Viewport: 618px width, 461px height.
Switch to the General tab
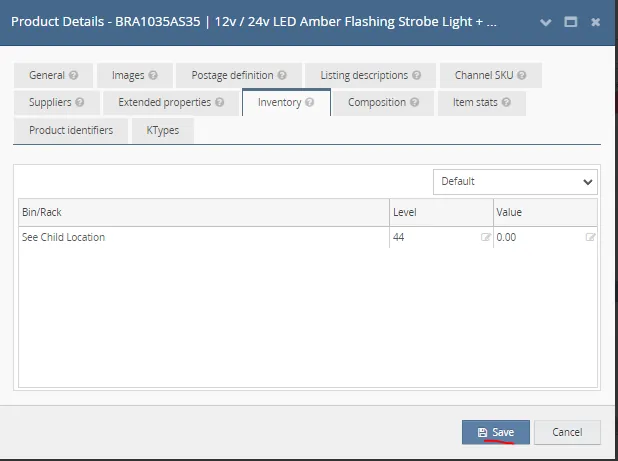53,75
